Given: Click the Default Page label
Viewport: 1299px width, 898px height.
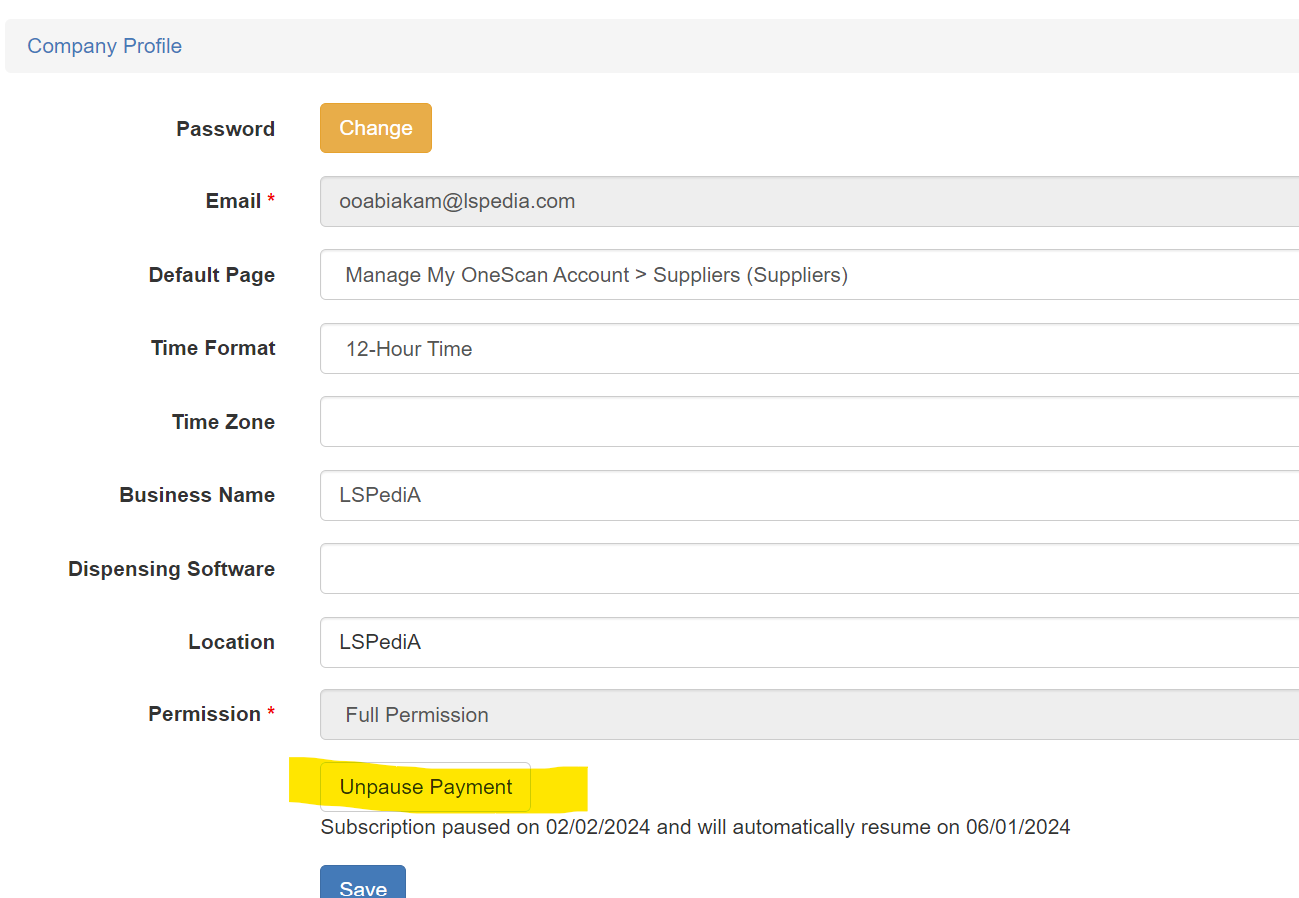Looking at the screenshot, I should [212, 275].
